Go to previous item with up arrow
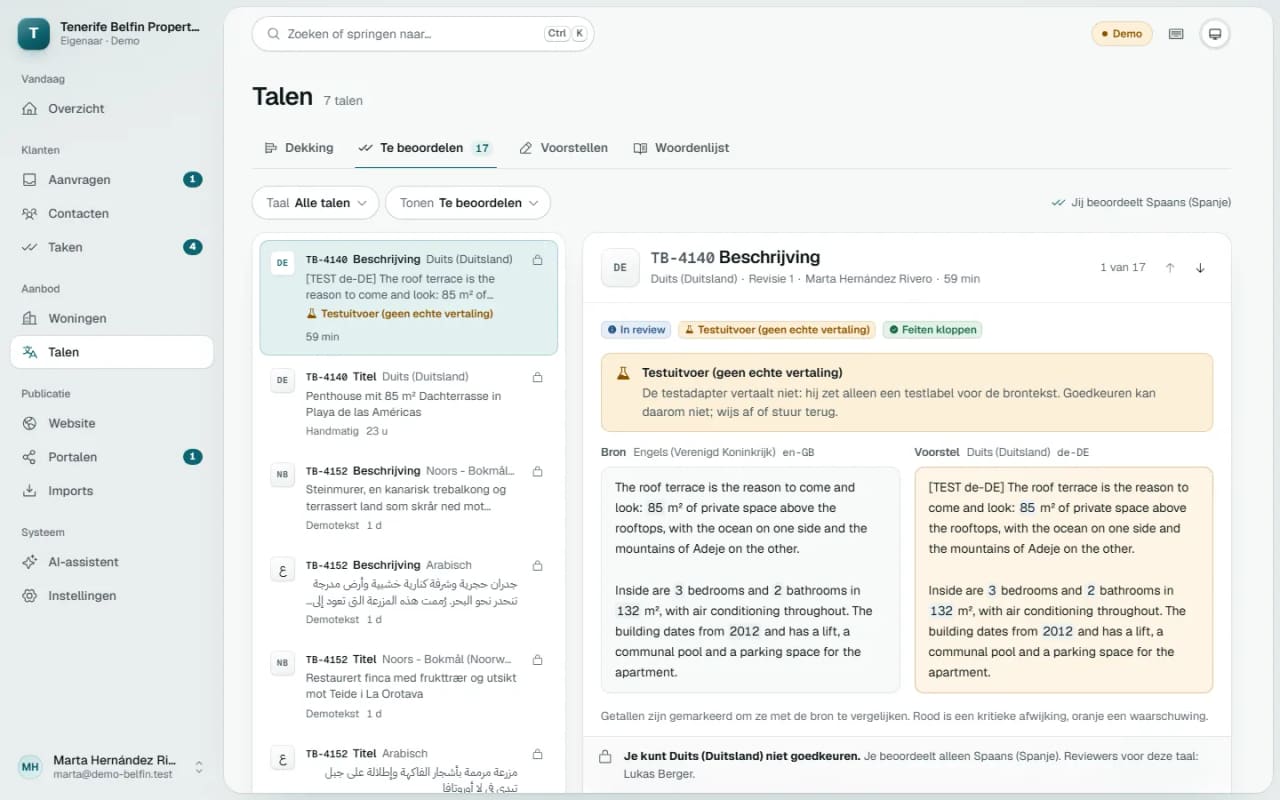This screenshot has width=1280, height=800. (1170, 268)
